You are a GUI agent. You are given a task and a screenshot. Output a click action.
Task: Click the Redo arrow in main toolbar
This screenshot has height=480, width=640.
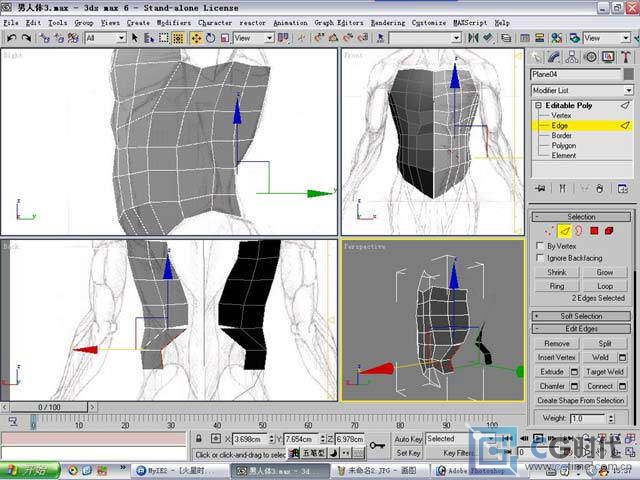(27, 38)
